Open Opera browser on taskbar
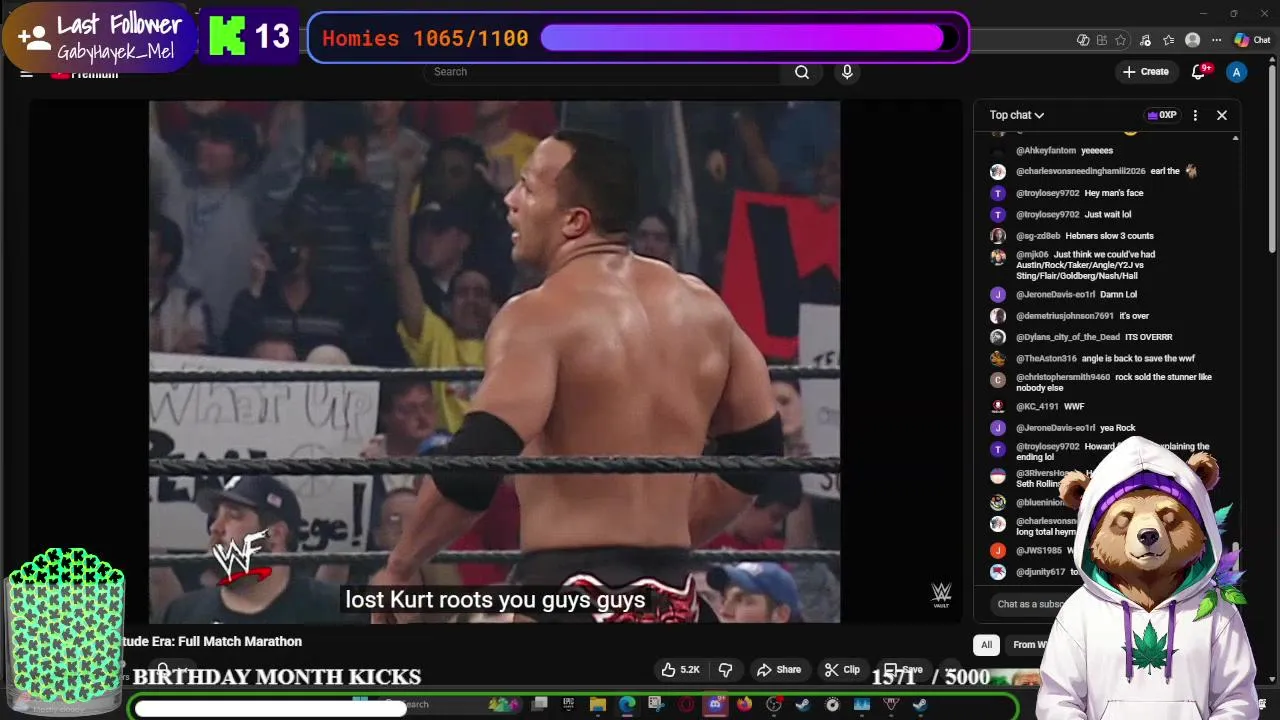 (x=686, y=704)
